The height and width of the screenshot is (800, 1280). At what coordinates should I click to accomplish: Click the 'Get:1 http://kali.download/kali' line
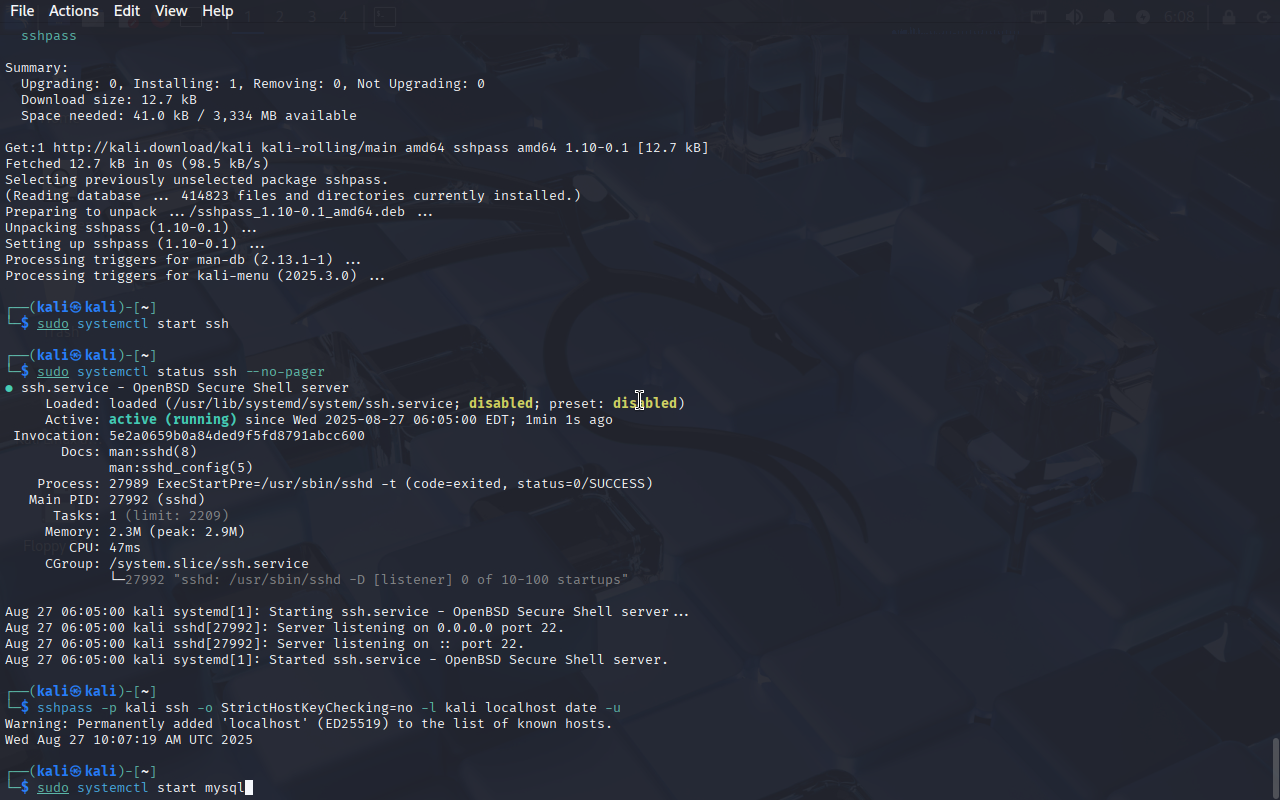357,148
